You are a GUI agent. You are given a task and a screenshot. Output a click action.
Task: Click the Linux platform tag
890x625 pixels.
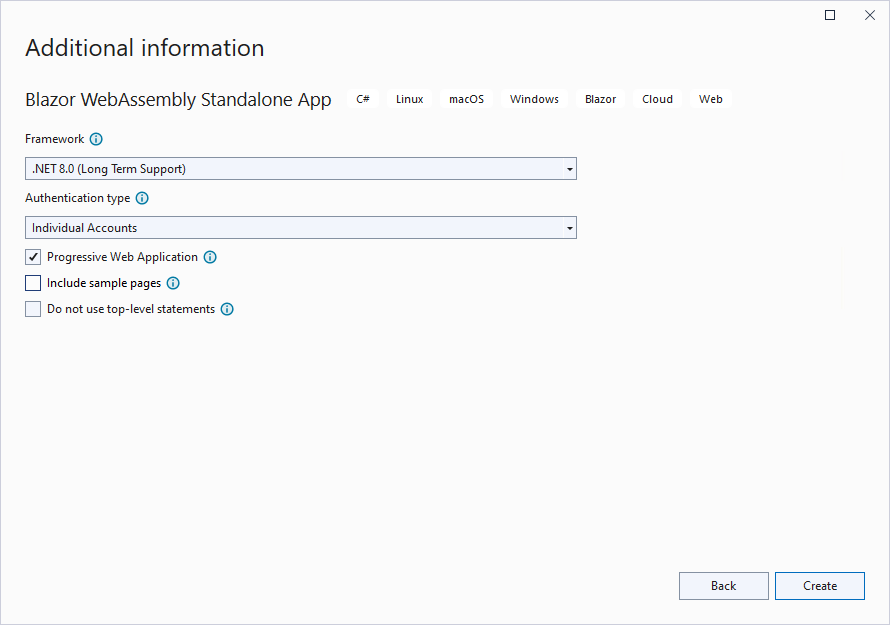(x=409, y=99)
